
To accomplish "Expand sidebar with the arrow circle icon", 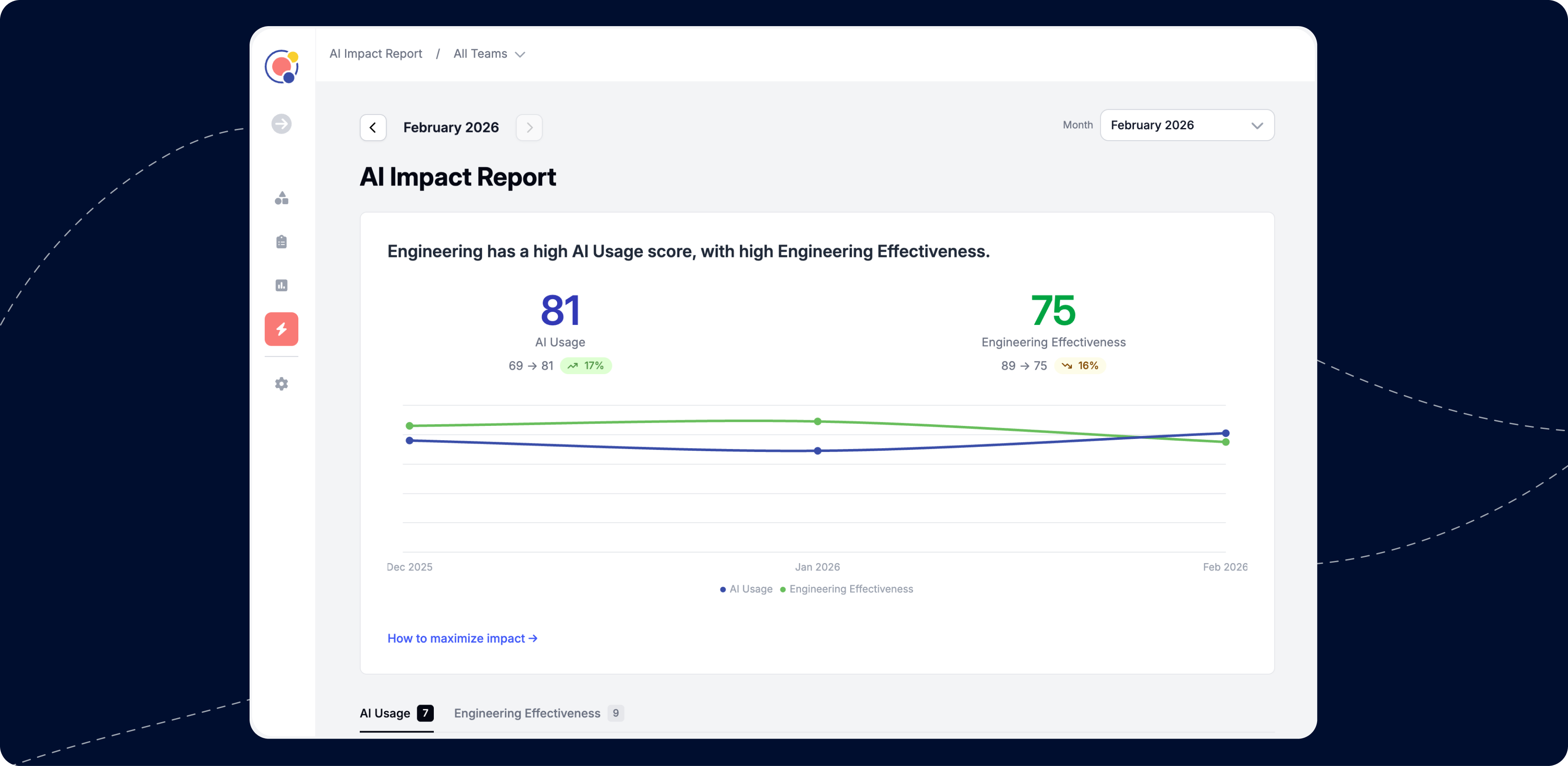I will click(281, 124).
